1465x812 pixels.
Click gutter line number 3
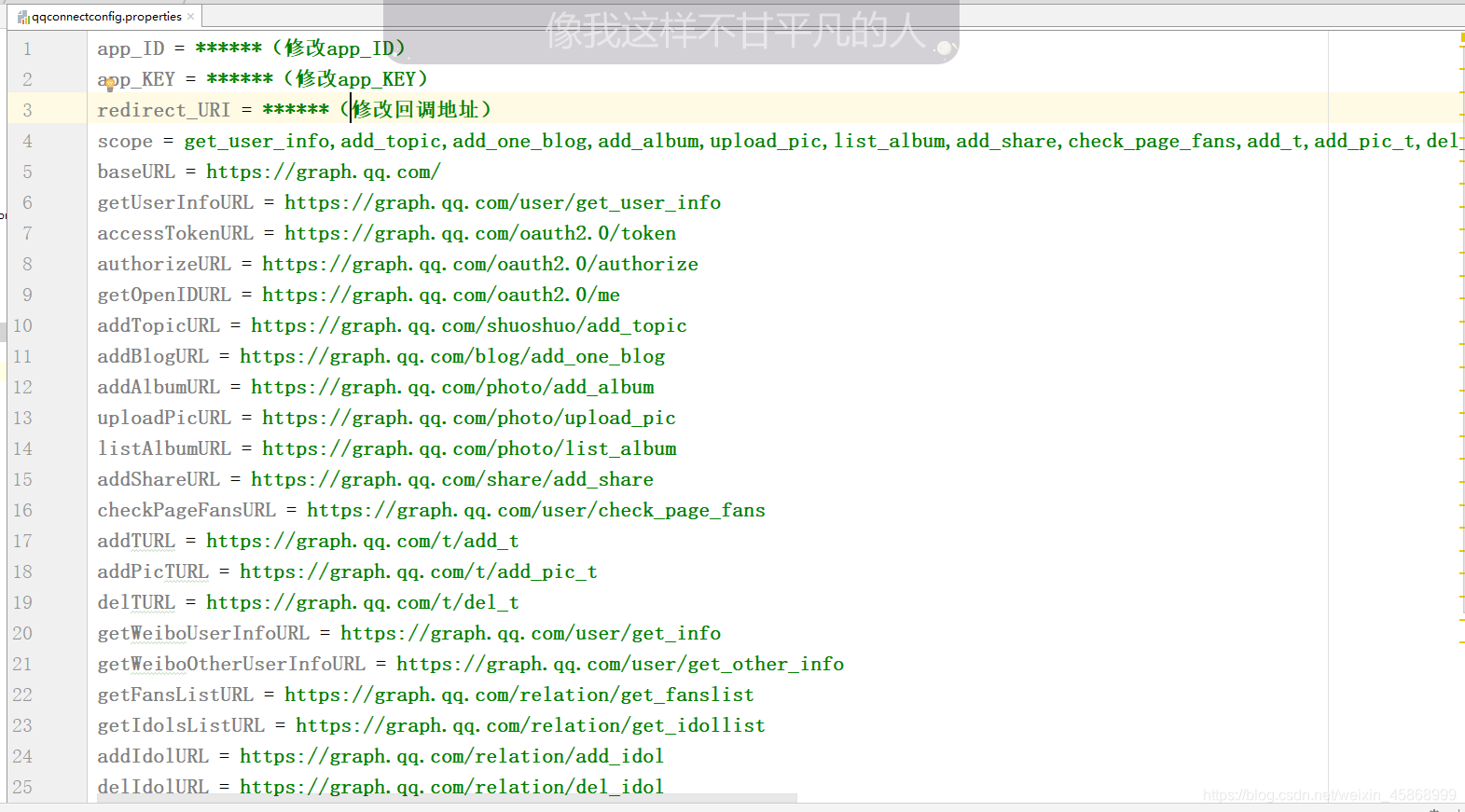[27, 110]
